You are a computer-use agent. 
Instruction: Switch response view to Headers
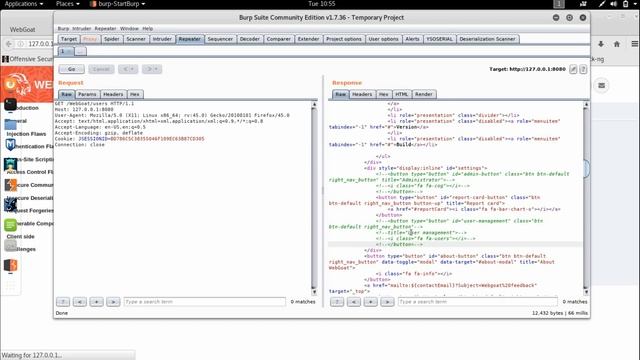[362, 94]
